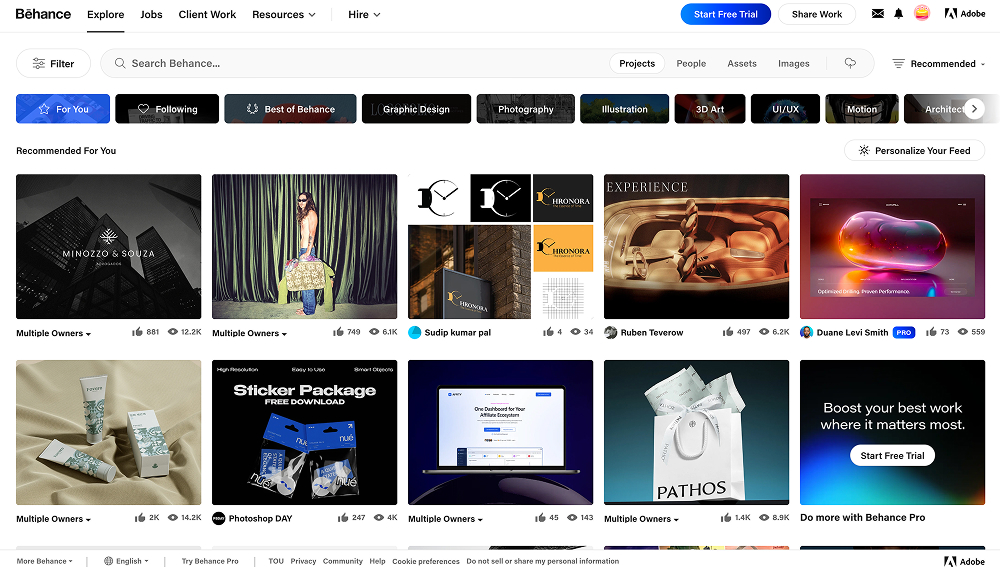The image size is (1000, 568).
Task: Click Ruben Teverow avatar
Action: coord(610,332)
